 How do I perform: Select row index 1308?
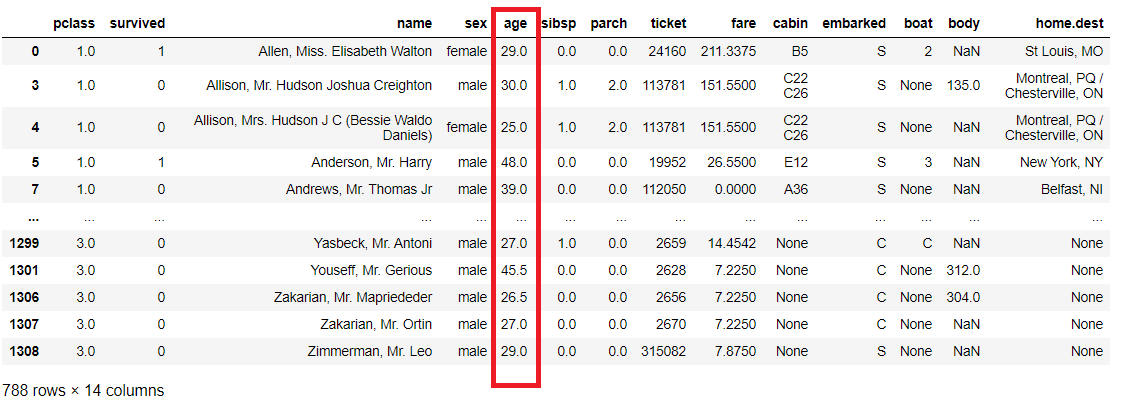coord(25,351)
